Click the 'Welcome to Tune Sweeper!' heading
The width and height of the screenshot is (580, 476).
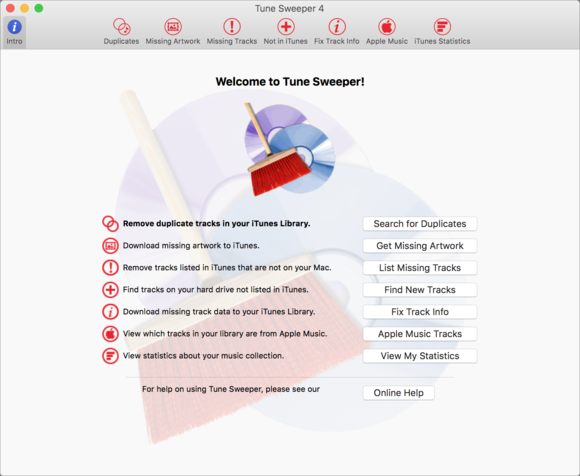[290, 82]
